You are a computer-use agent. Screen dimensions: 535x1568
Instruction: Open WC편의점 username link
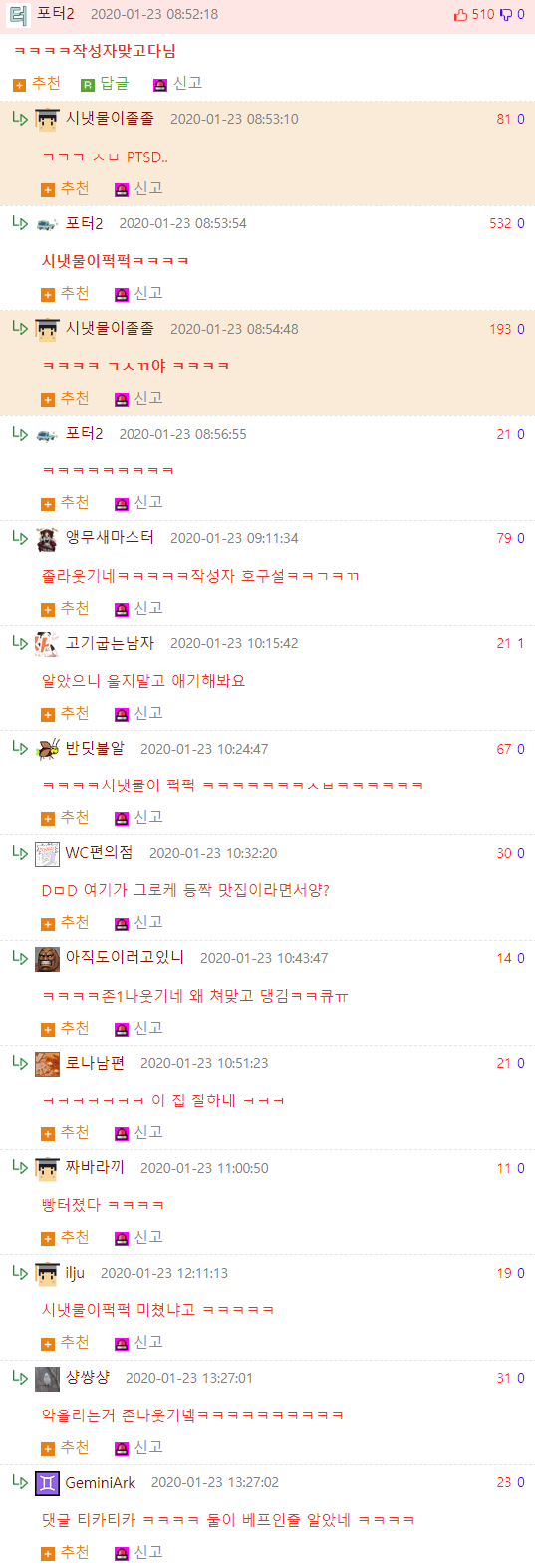point(99,853)
